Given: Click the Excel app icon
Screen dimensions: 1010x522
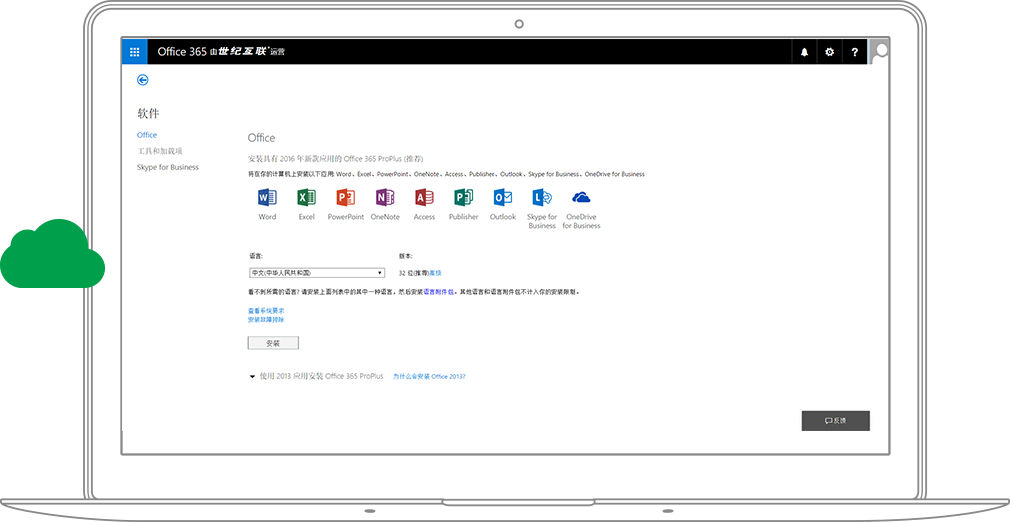Looking at the screenshot, I should click(306, 197).
